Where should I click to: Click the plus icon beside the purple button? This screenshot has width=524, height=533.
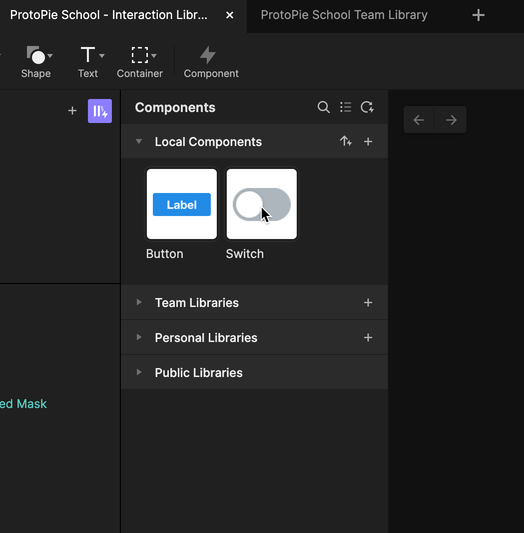click(x=72, y=111)
